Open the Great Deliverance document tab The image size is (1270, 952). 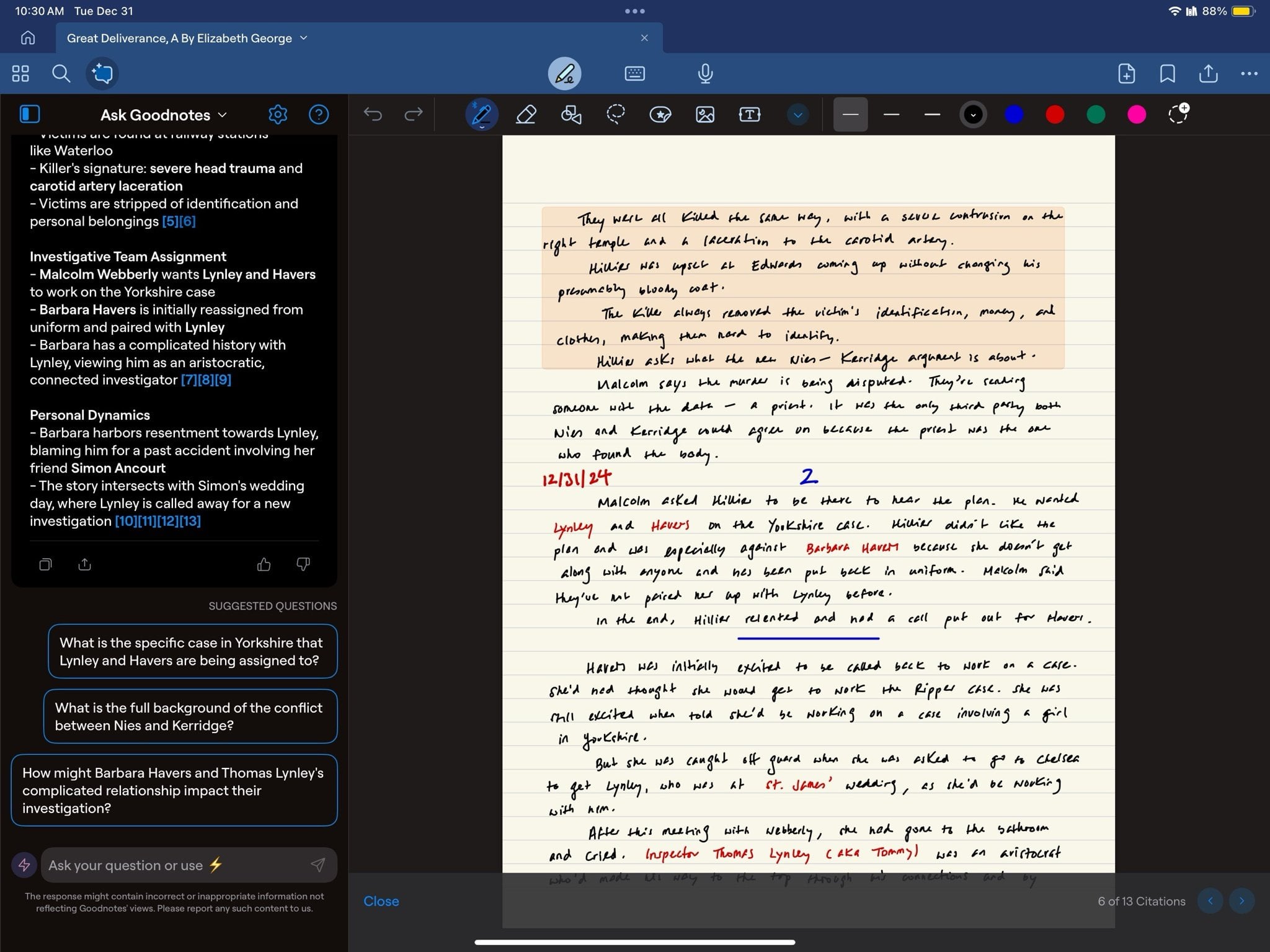359,38
